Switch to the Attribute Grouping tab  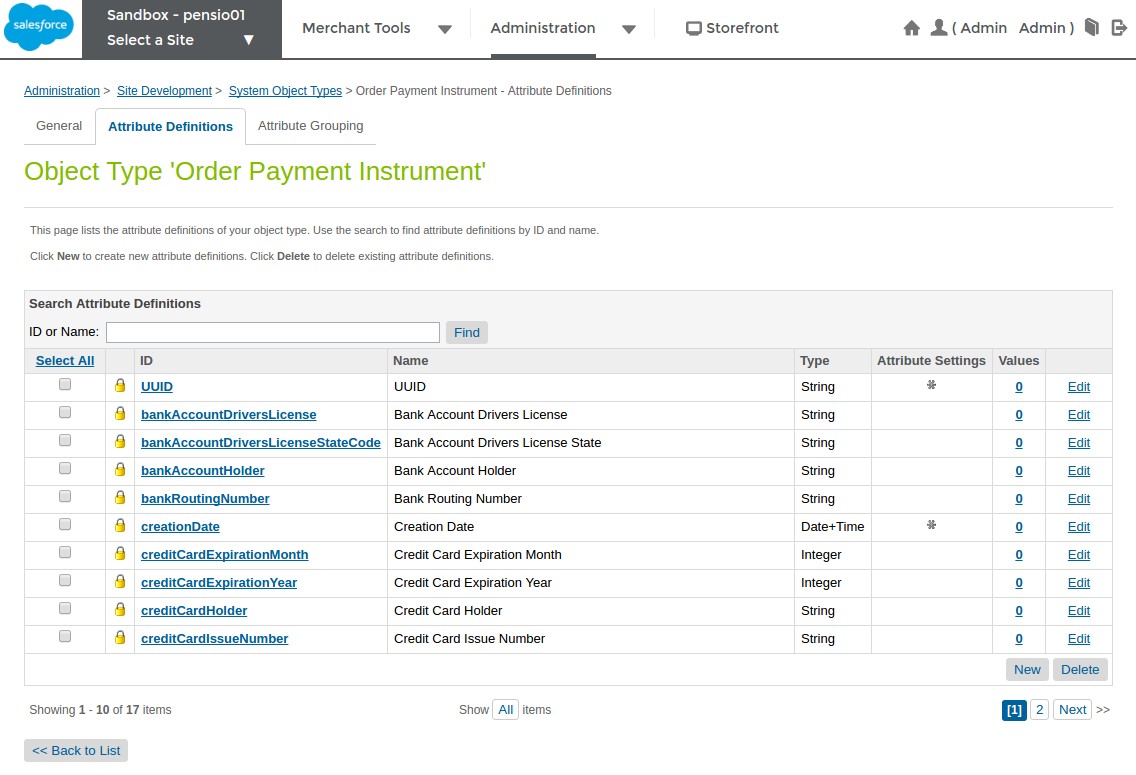coord(311,126)
